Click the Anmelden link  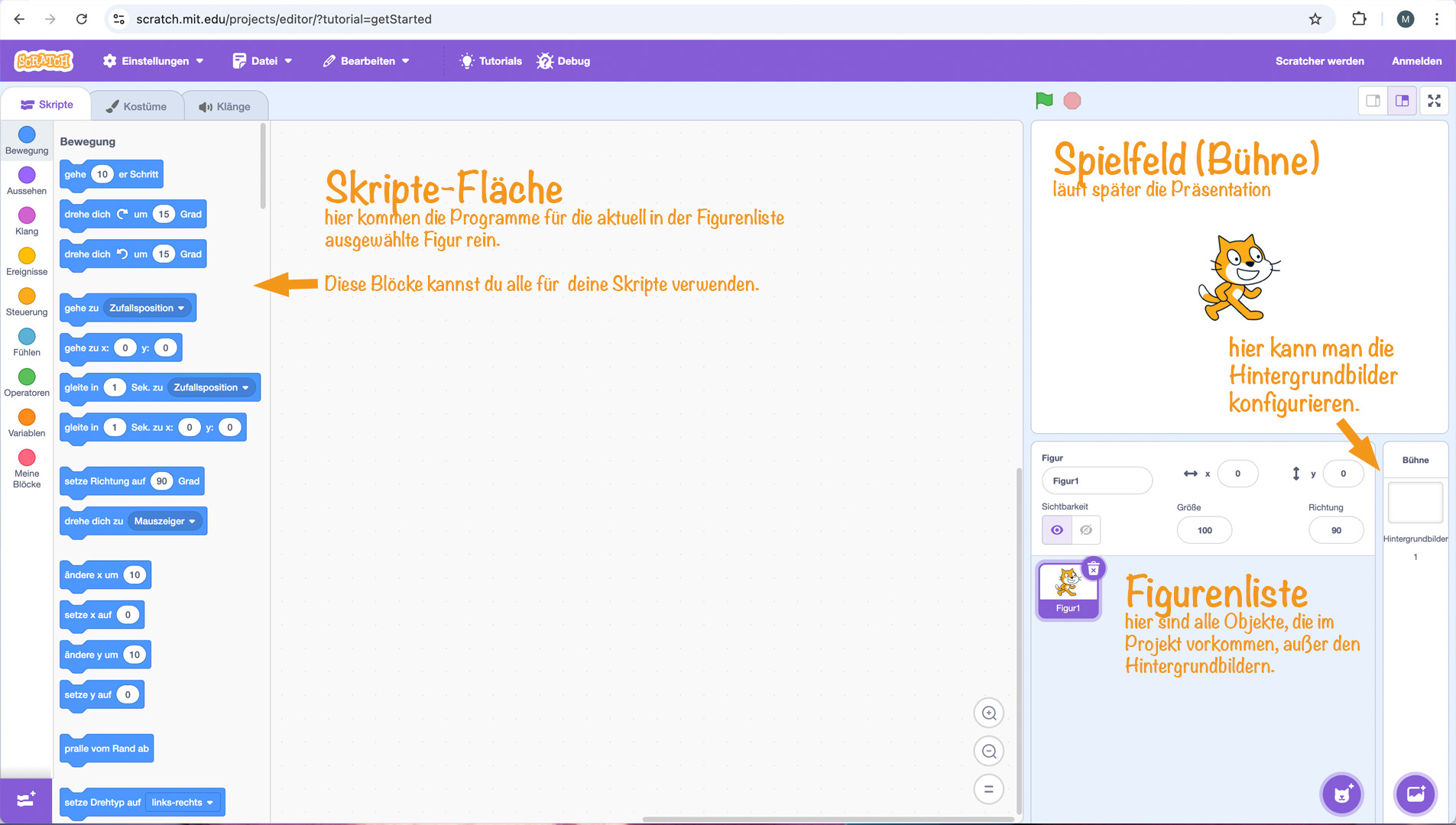(x=1415, y=61)
